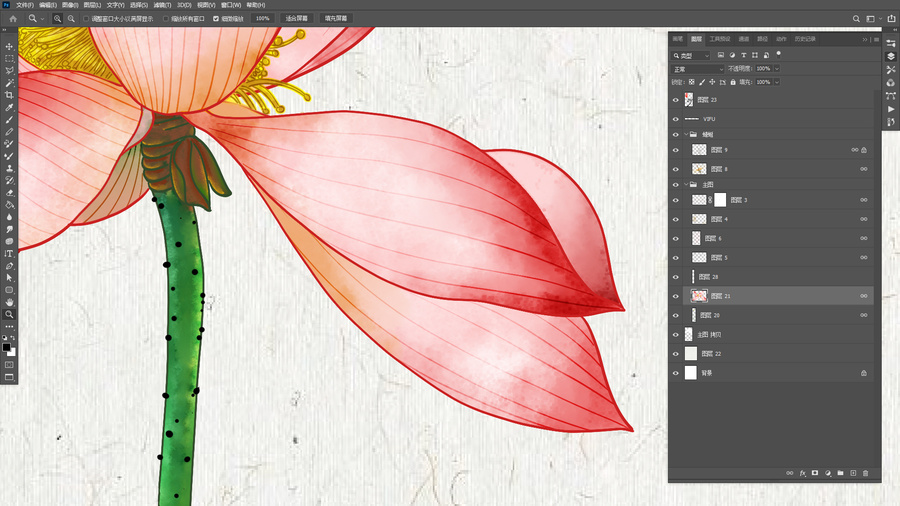Open the opacity 100% dropdown arrow

[x=777, y=69]
